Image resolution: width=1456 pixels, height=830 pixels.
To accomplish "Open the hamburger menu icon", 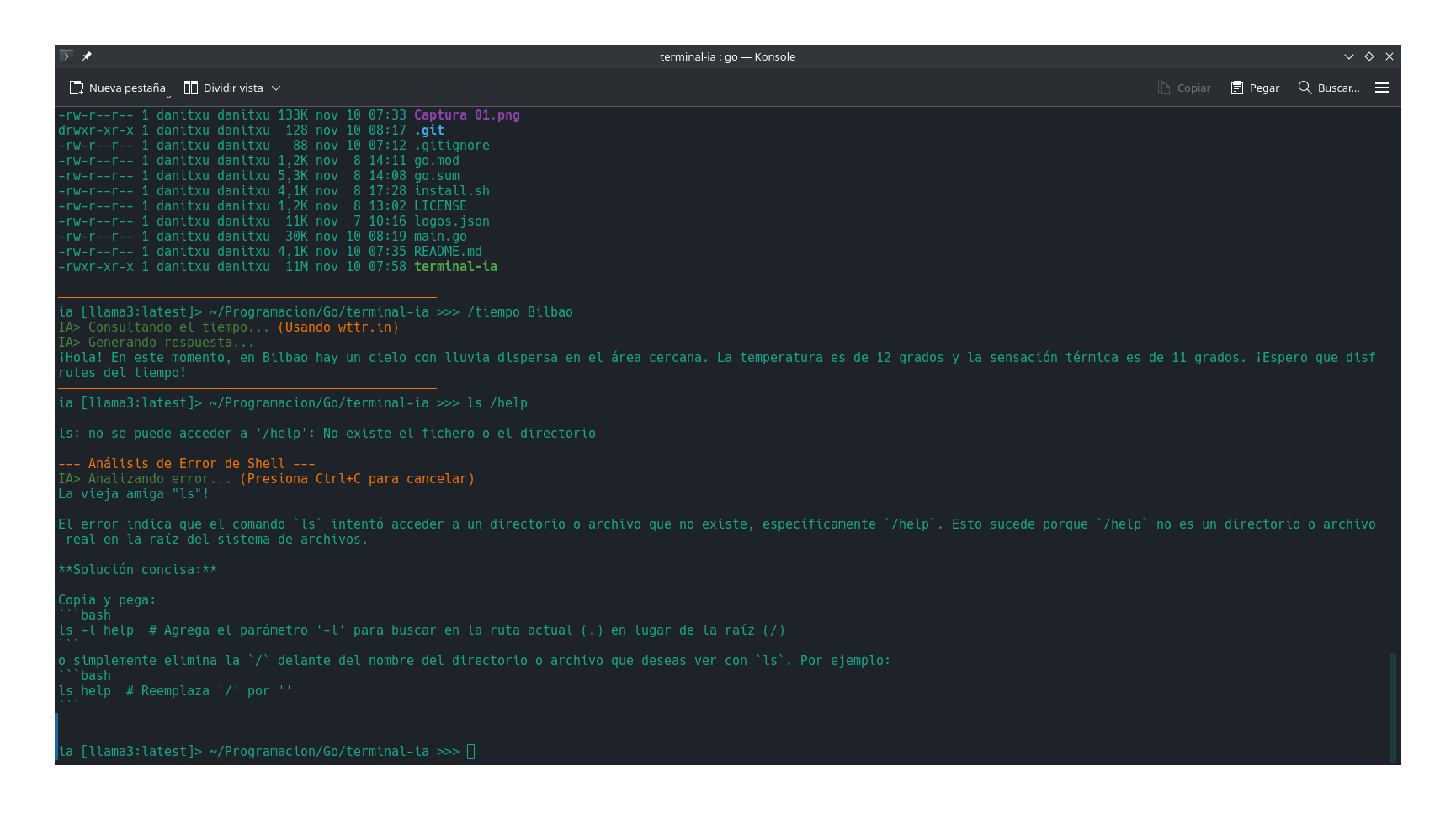I will tap(1383, 88).
